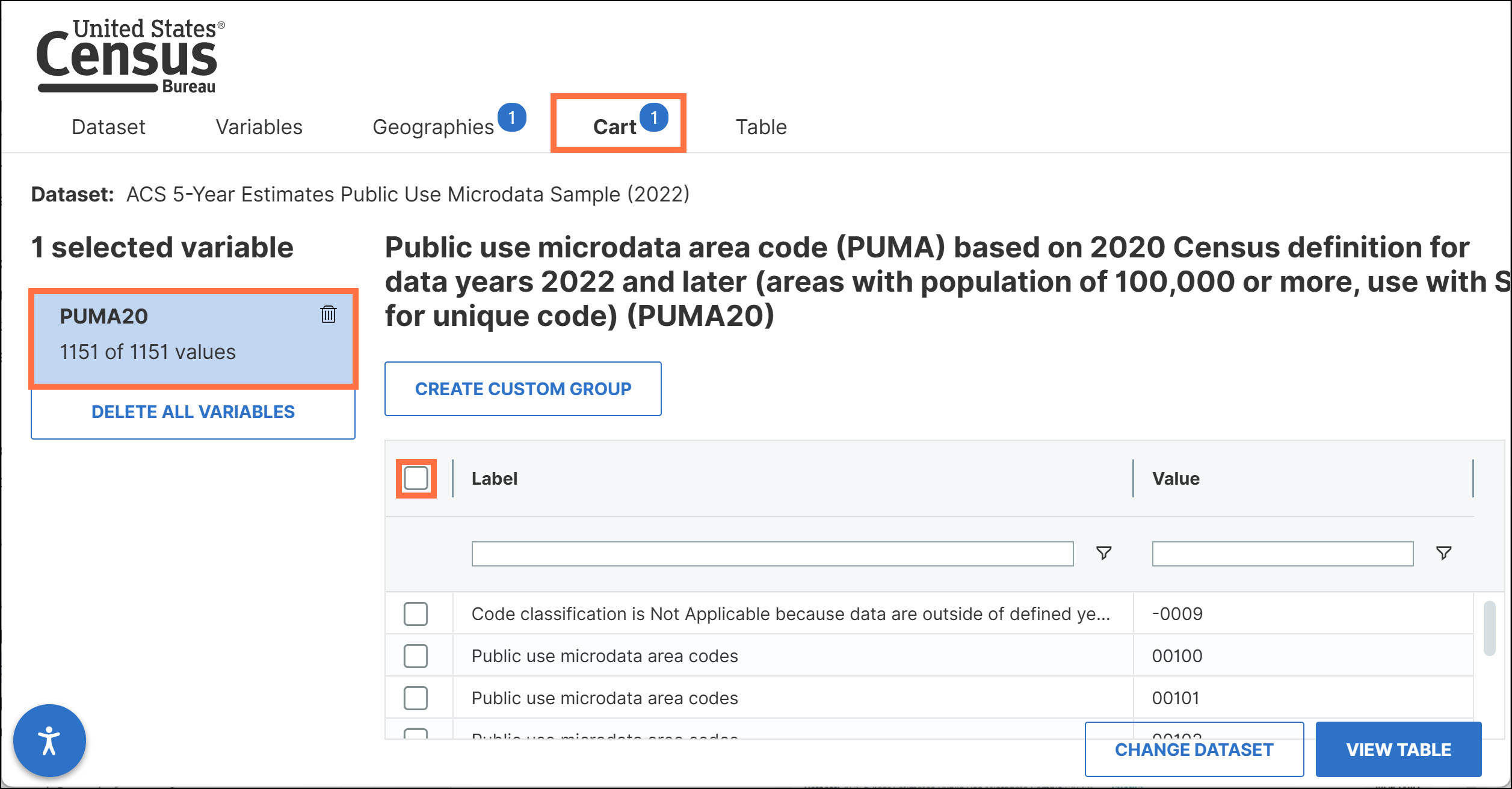Switch to the Variables tab
This screenshot has height=789, width=1512.
259,126
